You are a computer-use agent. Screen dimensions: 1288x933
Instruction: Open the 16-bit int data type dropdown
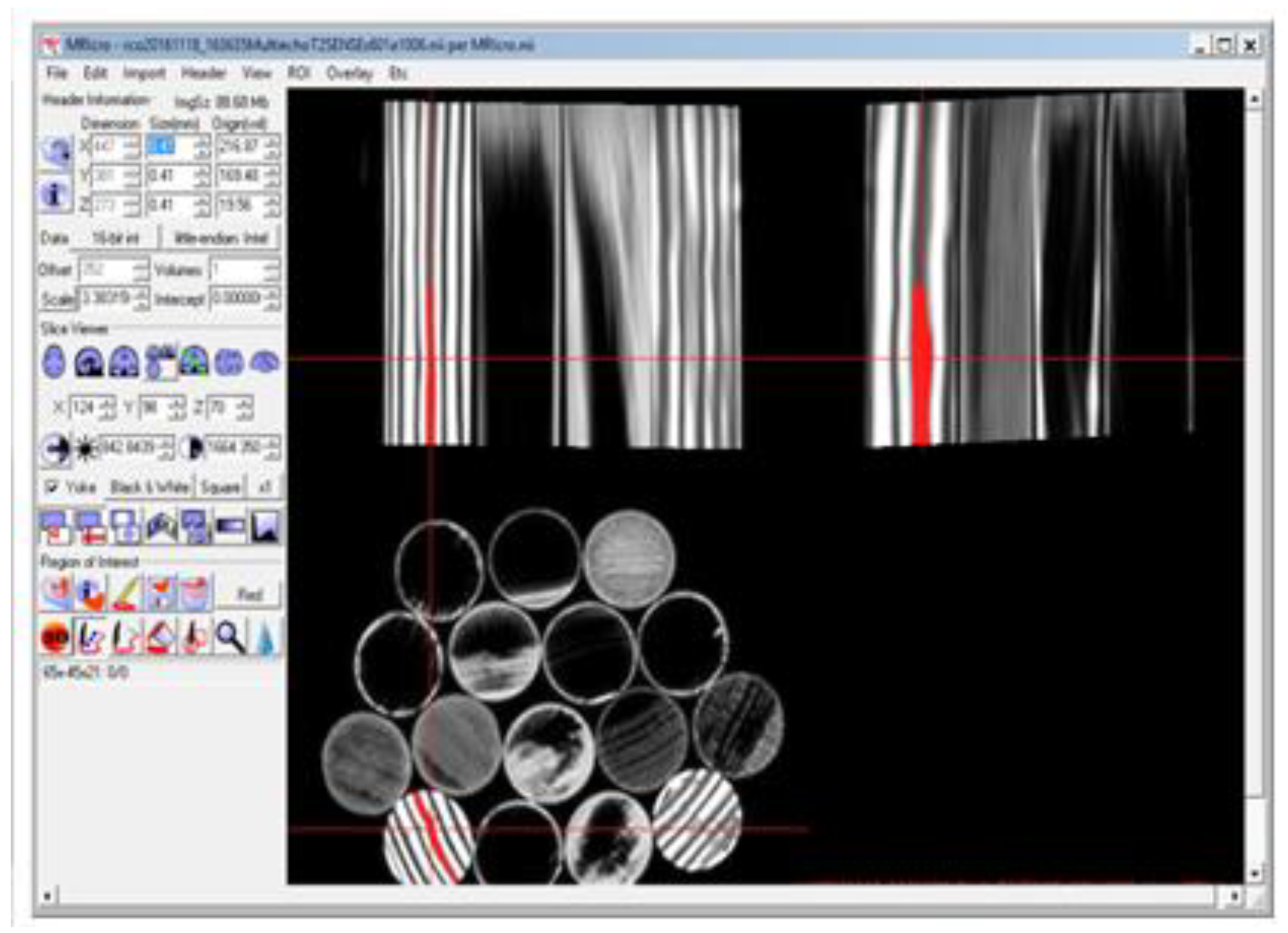(115, 238)
